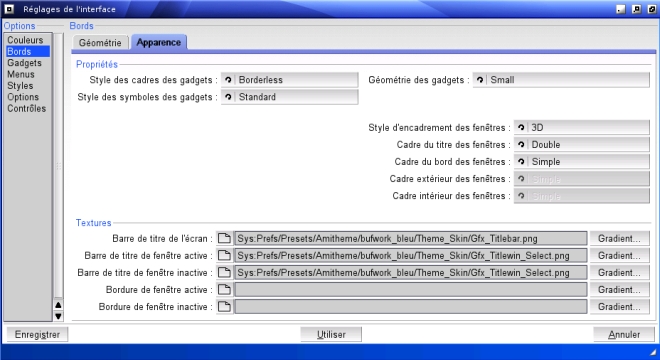The image size is (660, 360).
Task: Cycle Géométrie des gadgets set to Small
Action: tap(561, 80)
